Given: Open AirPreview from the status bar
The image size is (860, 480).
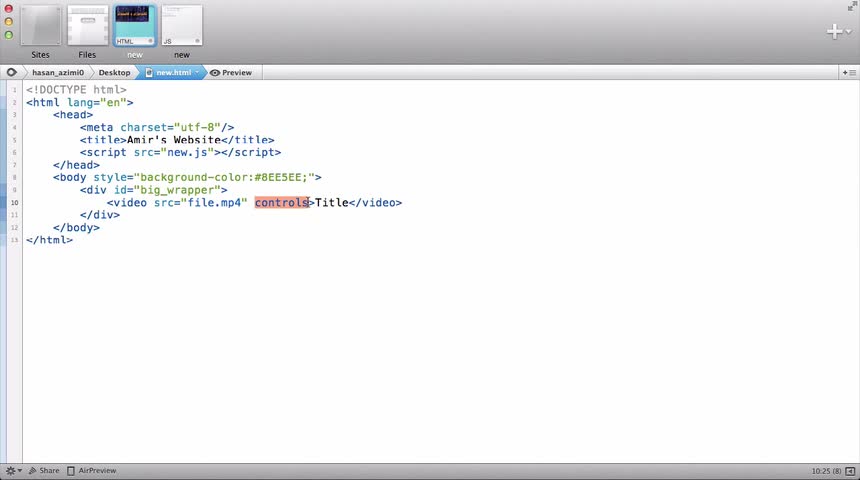Looking at the screenshot, I should coord(92,471).
